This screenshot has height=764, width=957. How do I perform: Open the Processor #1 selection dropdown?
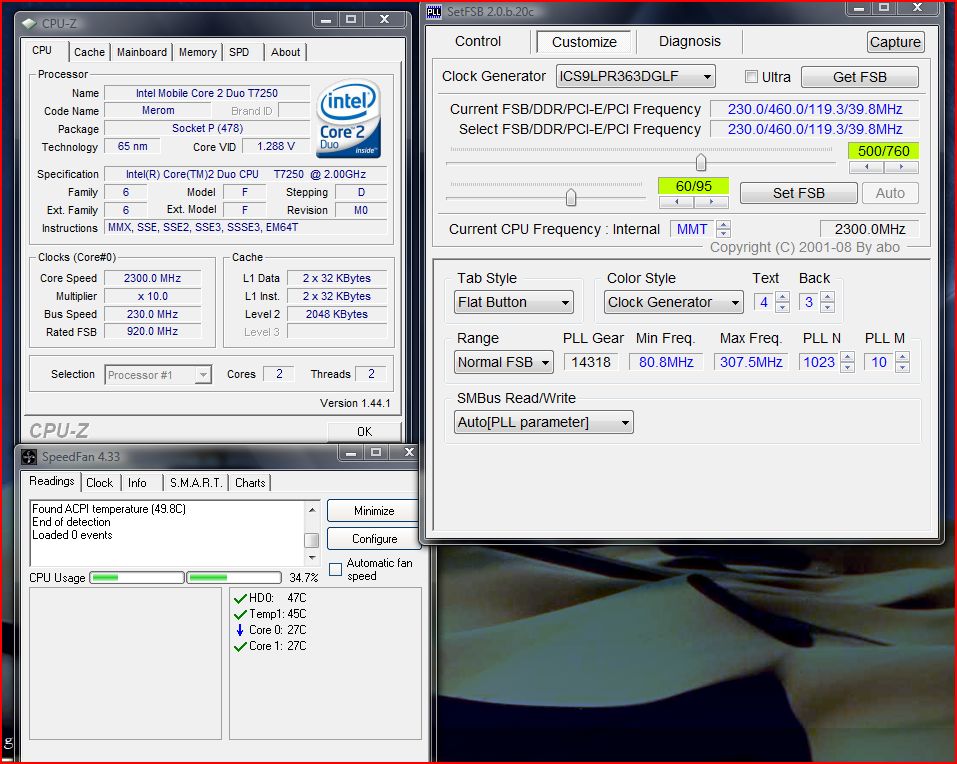(x=158, y=375)
